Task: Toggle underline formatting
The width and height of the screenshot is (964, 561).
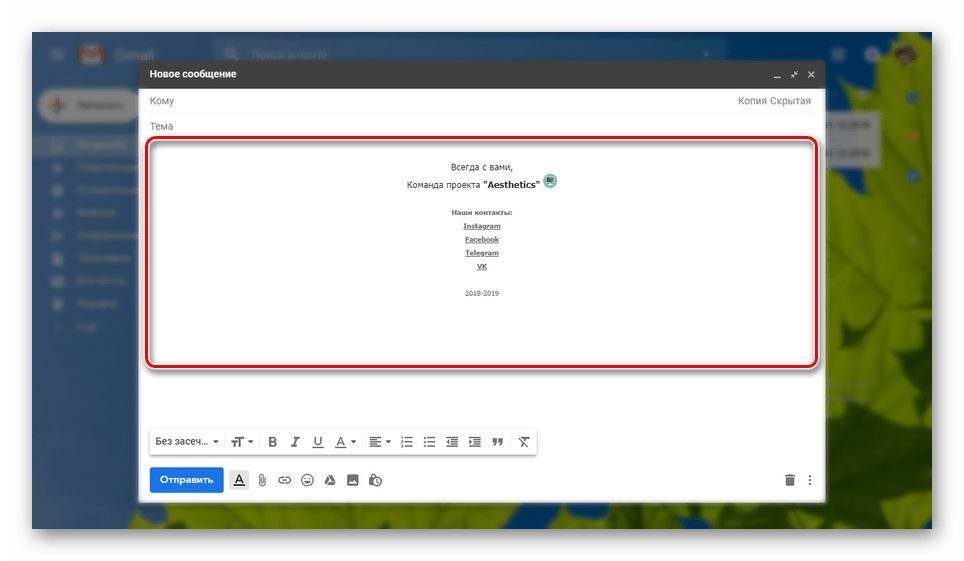Action: click(318, 442)
